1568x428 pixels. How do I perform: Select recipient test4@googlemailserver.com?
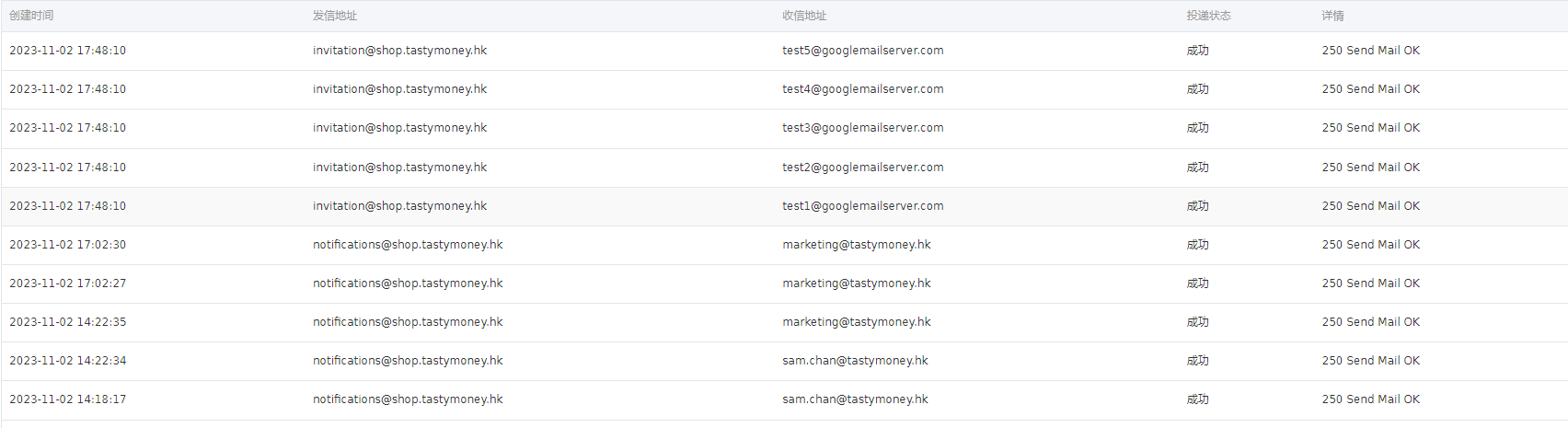tap(863, 89)
